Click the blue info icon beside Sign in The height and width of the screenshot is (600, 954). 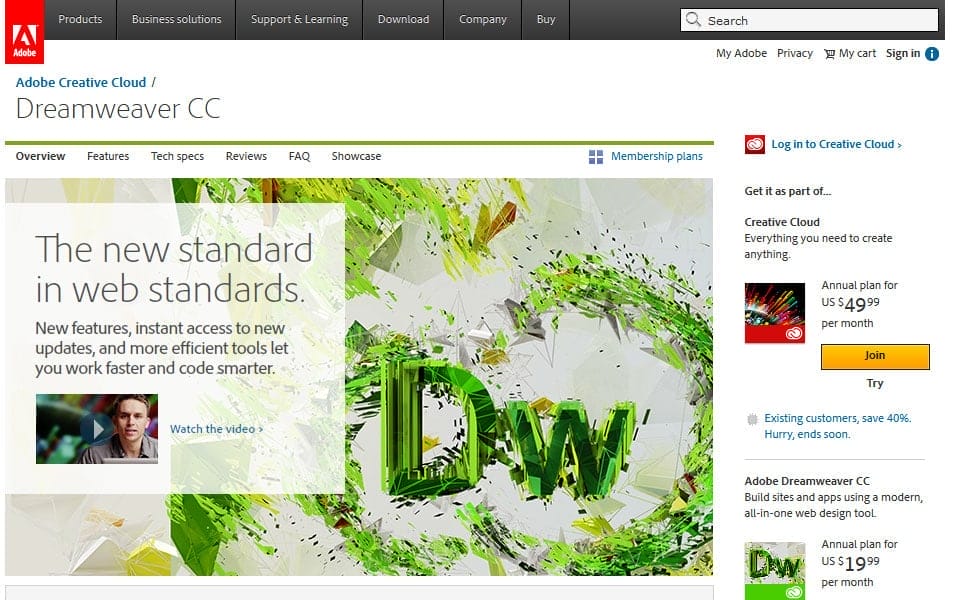pos(931,54)
